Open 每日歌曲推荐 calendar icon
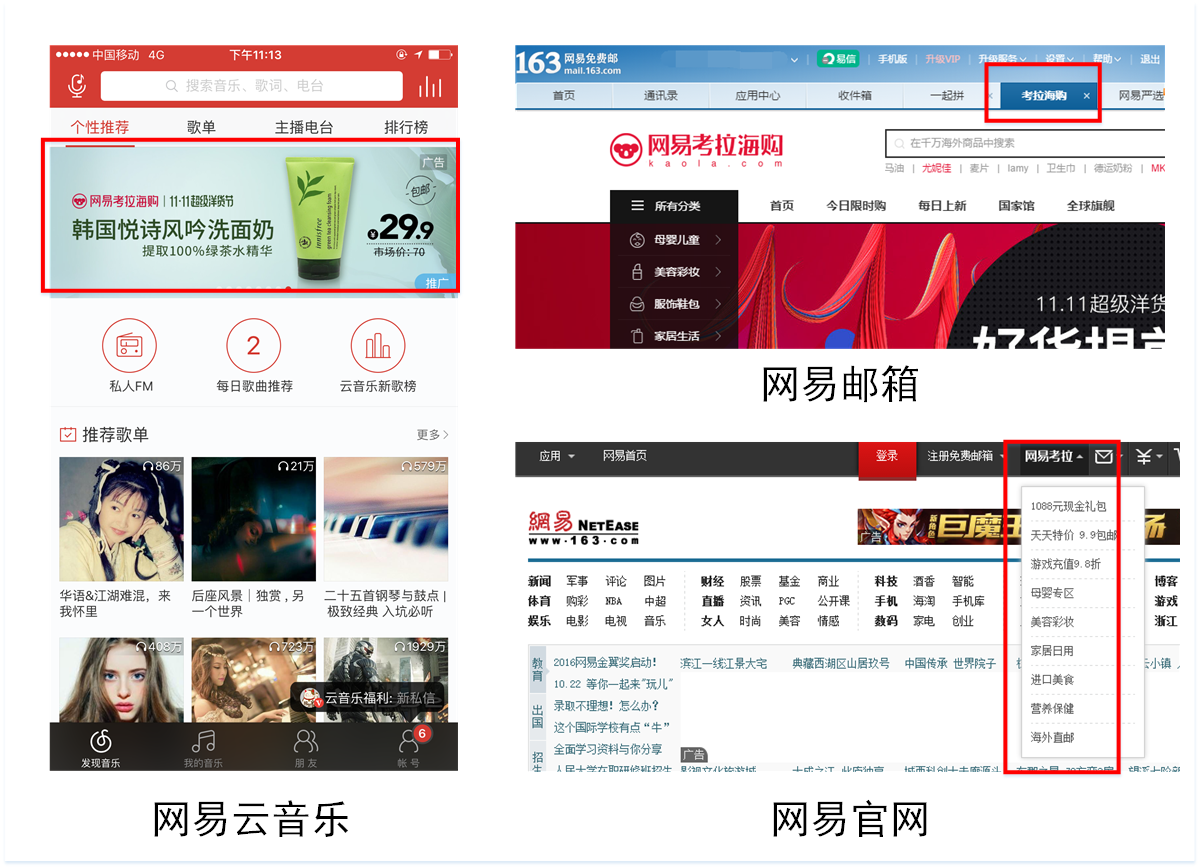This screenshot has height=868, width=1200. pos(254,346)
